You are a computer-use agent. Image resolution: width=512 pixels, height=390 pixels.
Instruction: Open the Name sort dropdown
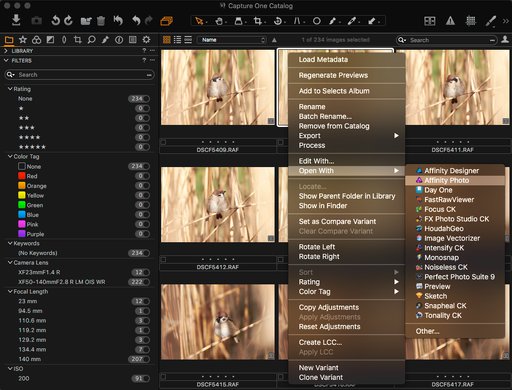coord(231,40)
